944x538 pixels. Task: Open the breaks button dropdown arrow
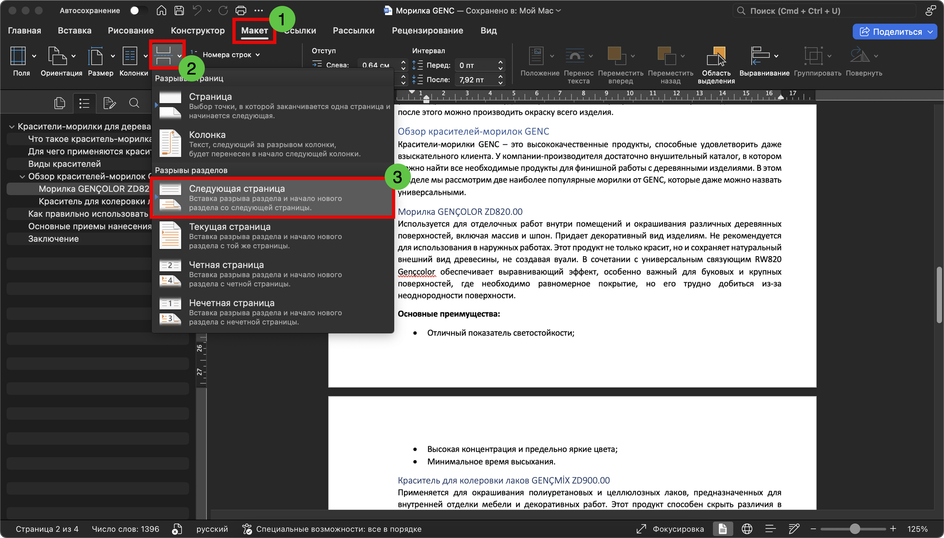(x=179, y=55)
